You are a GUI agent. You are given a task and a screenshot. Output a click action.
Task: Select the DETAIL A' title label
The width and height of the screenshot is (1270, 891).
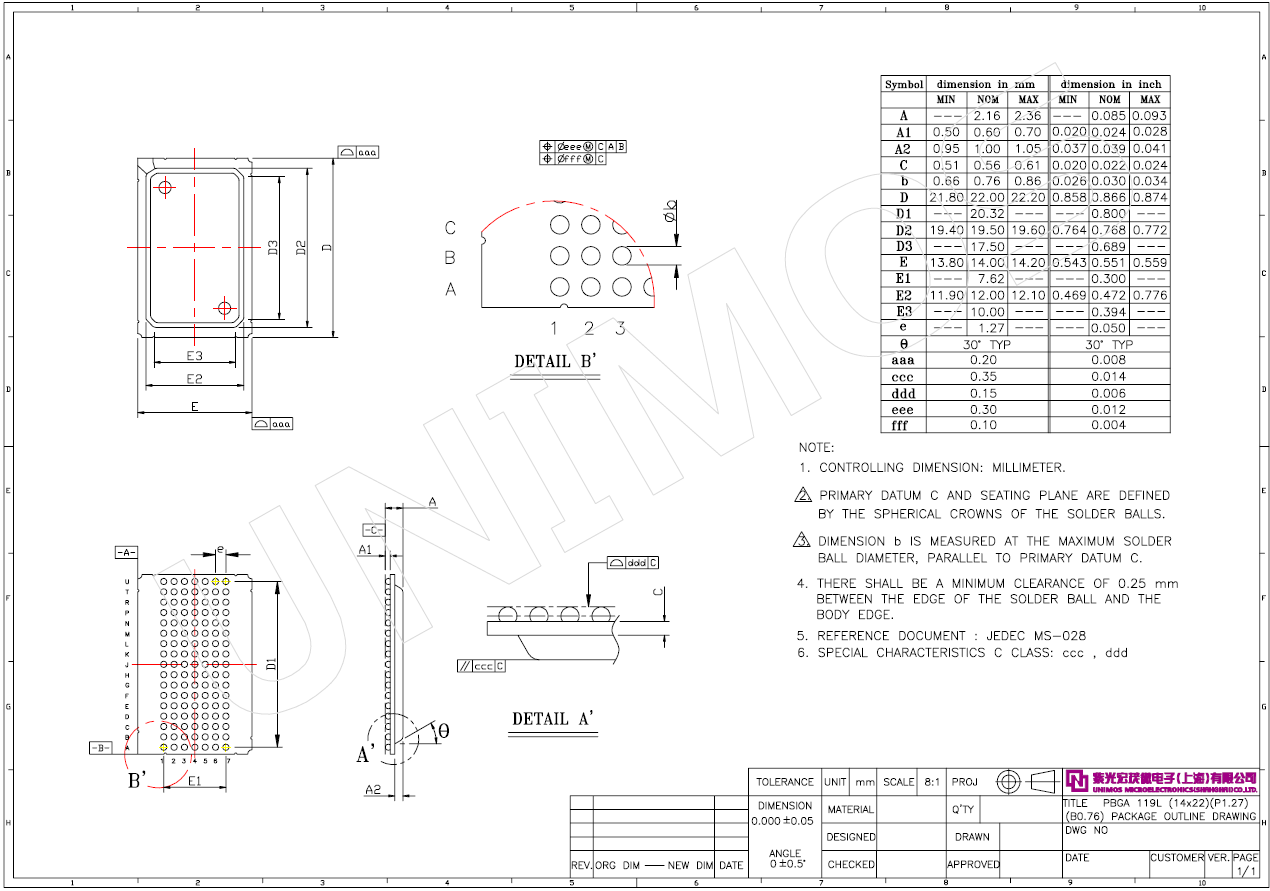point(553,719)
